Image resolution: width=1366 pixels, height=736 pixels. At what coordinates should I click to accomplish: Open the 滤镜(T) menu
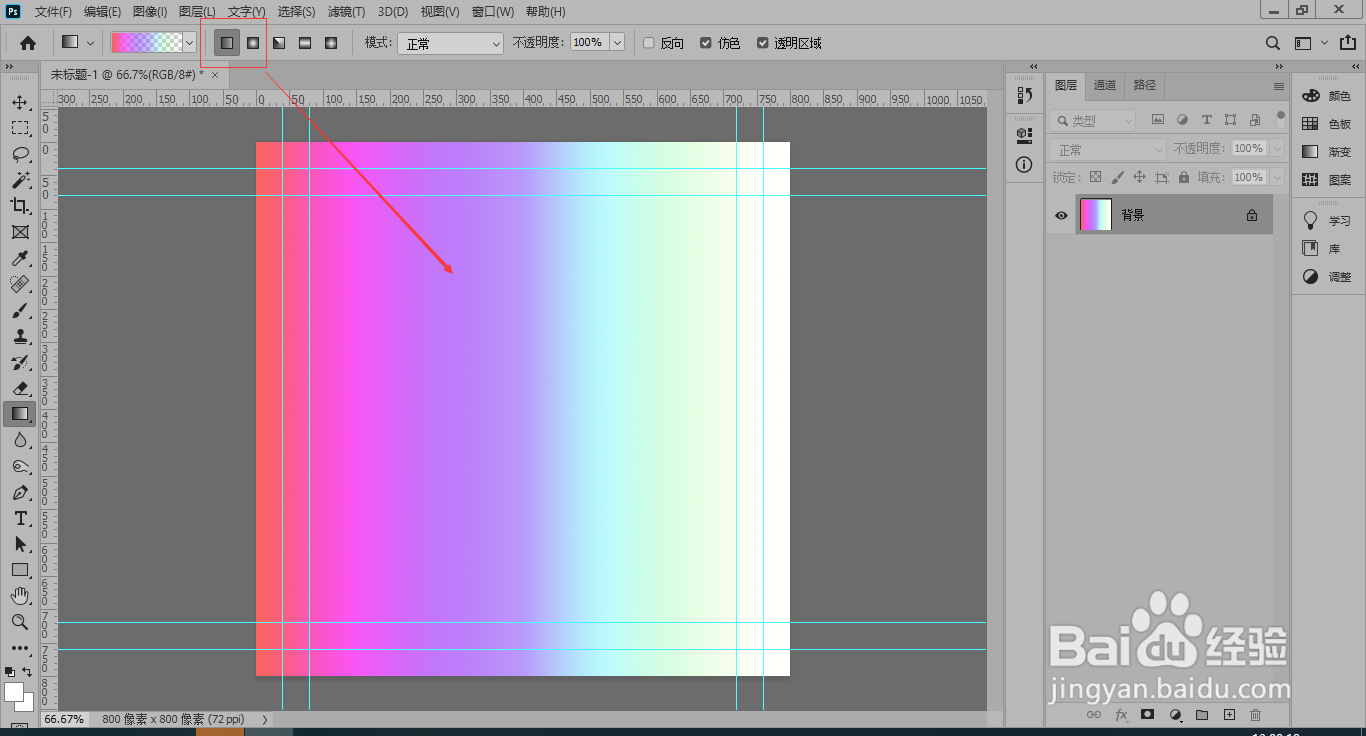(346, 12)
